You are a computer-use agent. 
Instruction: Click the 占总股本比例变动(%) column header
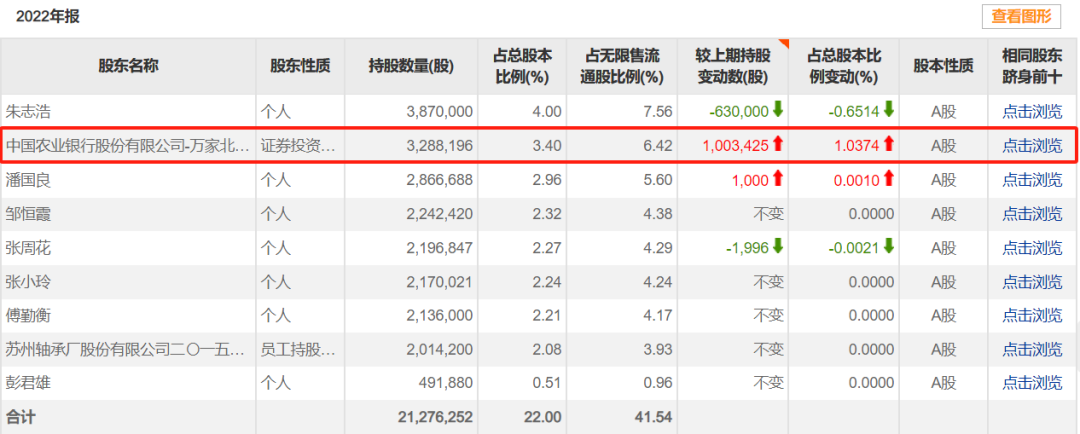click(x=844, y=66)
